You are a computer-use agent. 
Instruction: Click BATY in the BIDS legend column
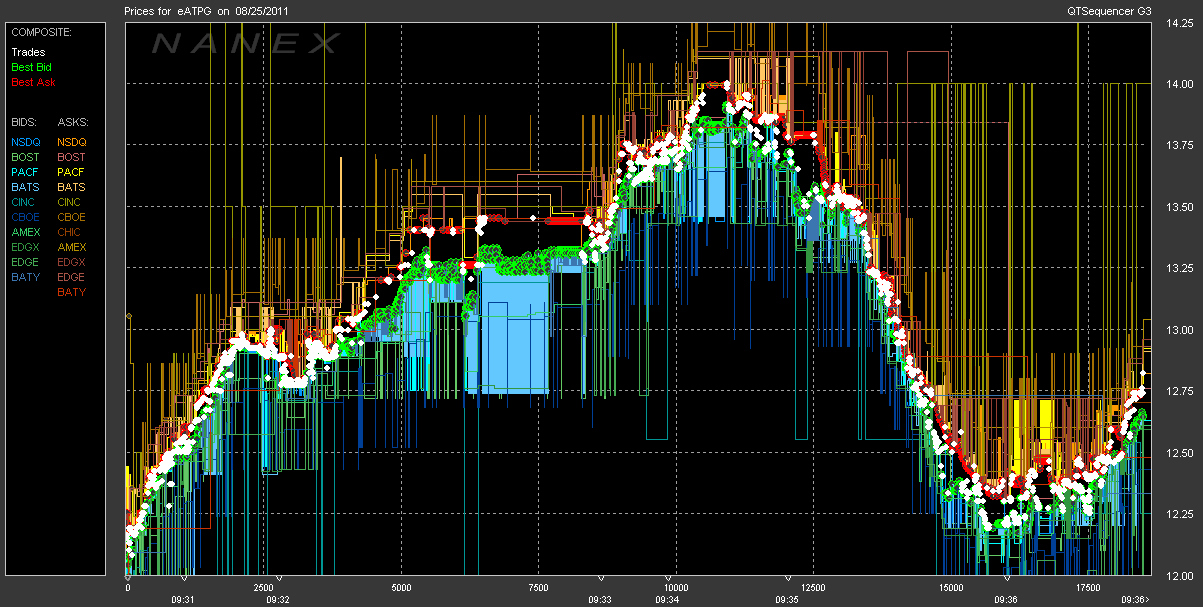[25, 277]
